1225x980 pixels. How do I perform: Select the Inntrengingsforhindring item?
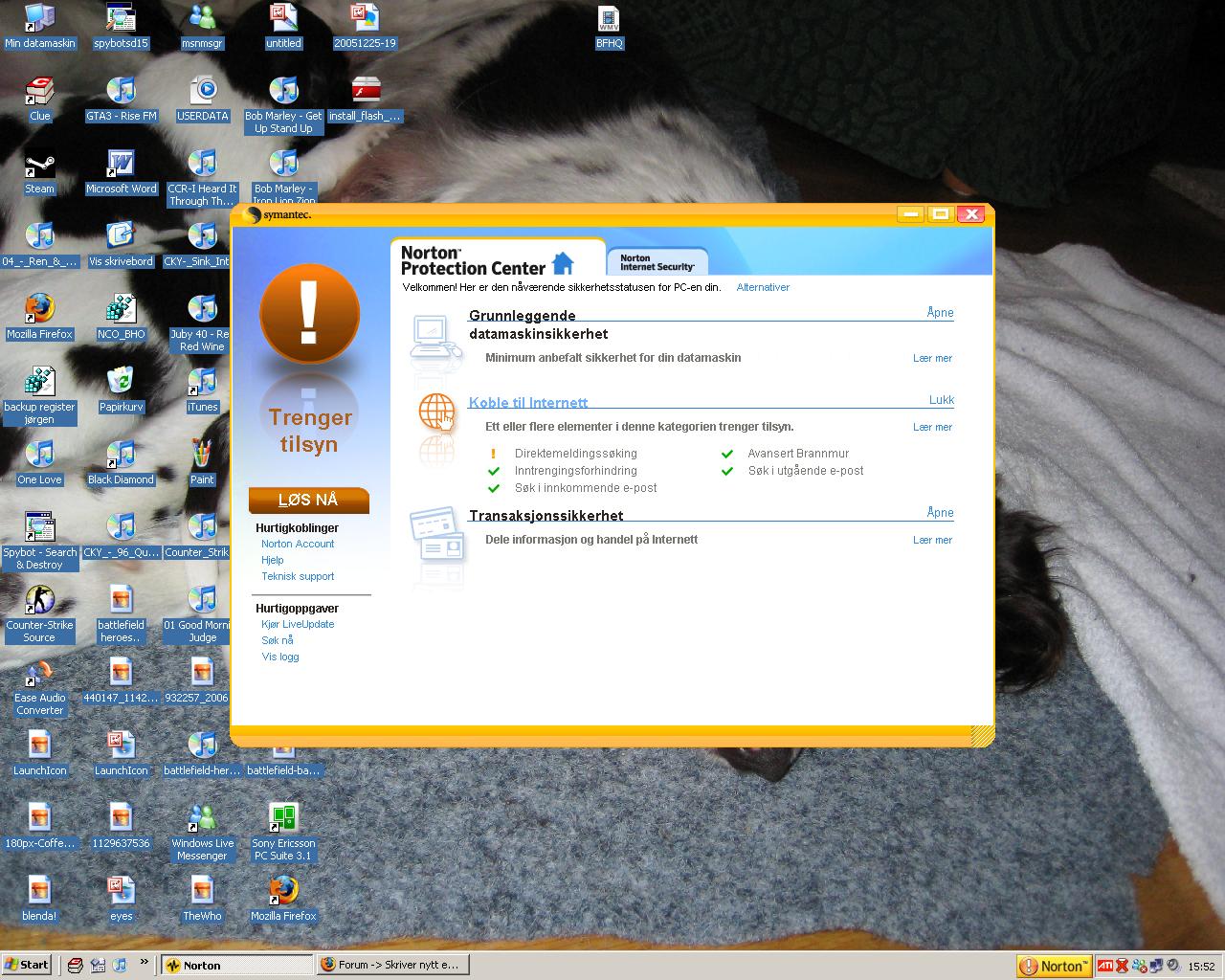coord(575,471)
